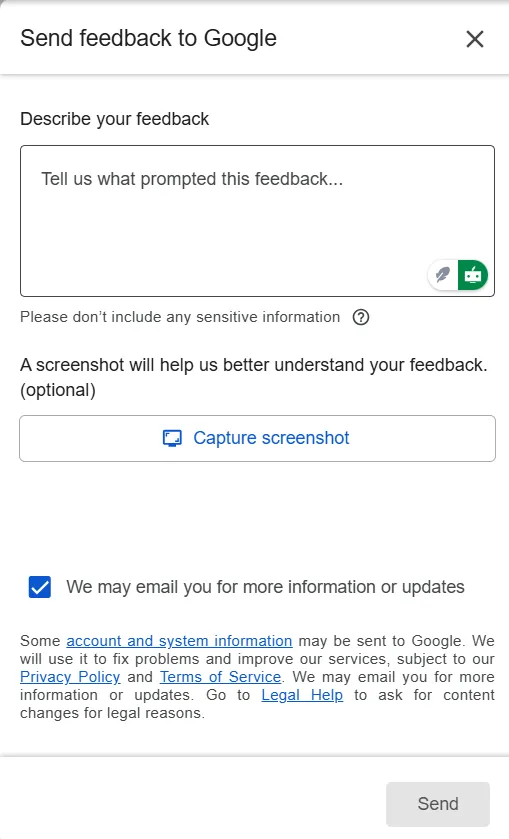The width and height of the screenshot is (509, 839).
Task: Click the '(optional)' text under screenshot prompt
Action: tap(58, 390)
